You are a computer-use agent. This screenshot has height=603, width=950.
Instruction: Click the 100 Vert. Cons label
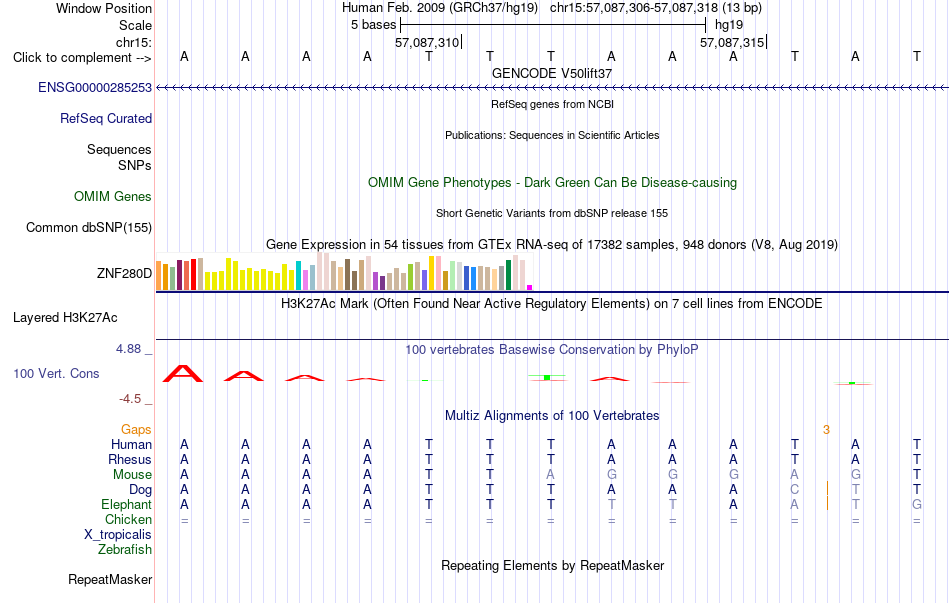click(x=56, y=373)
